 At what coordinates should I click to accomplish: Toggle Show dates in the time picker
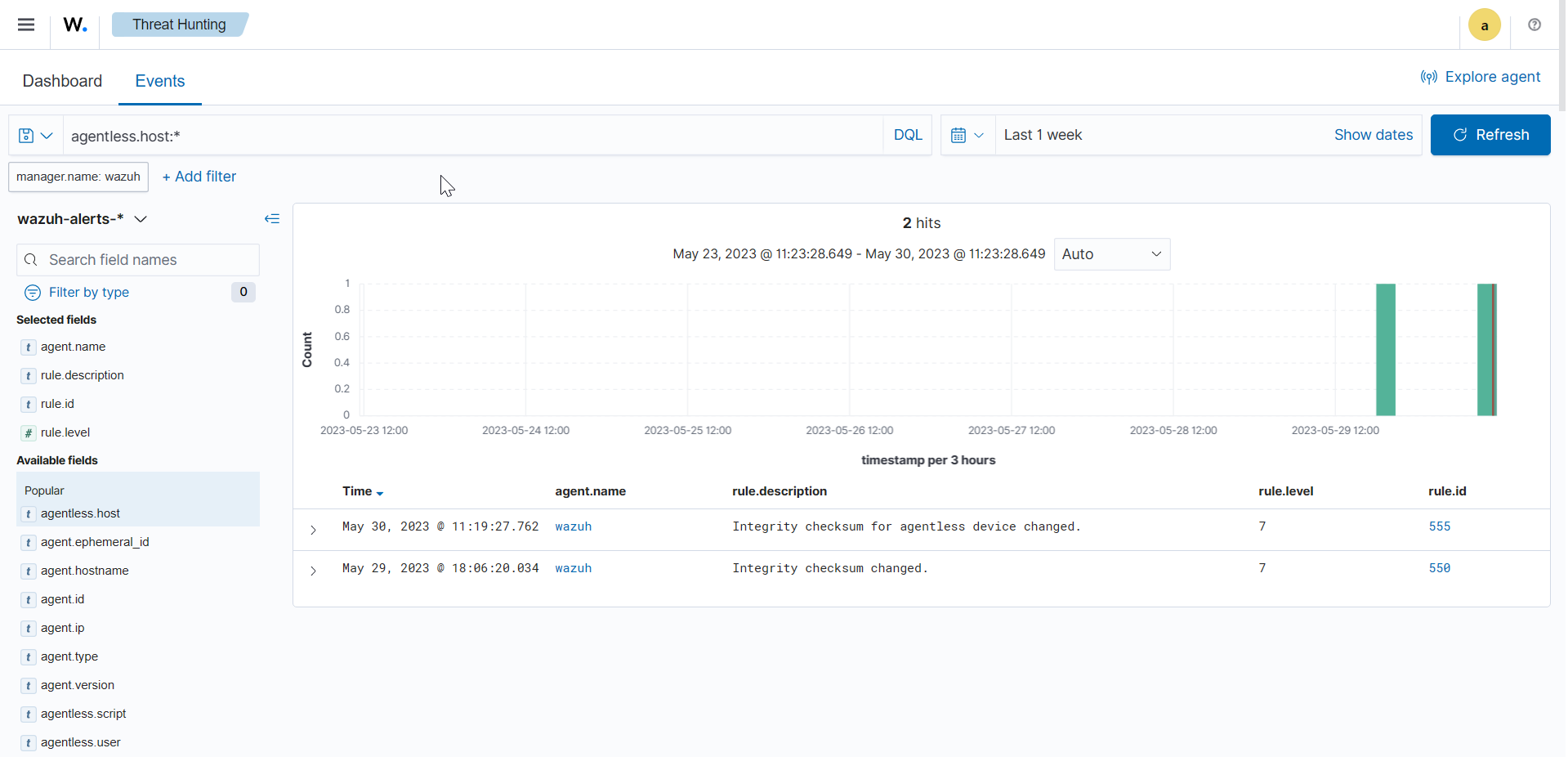pos(1373,135)
